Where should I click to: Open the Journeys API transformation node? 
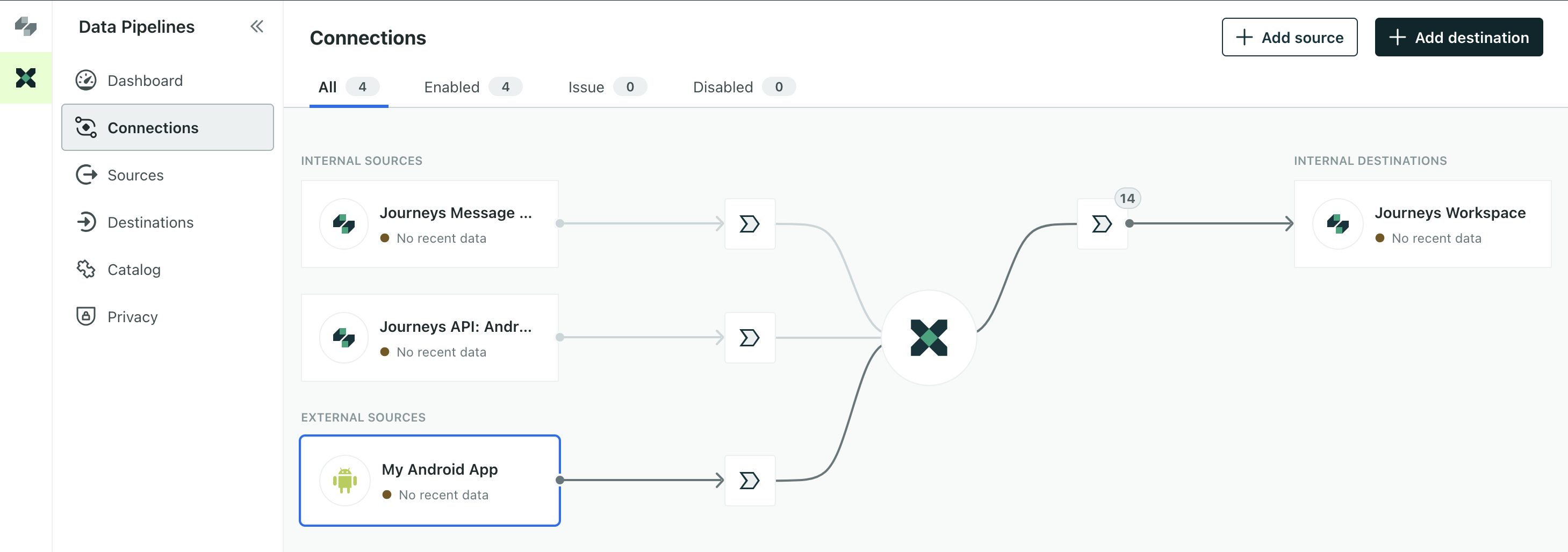[750, 337]
